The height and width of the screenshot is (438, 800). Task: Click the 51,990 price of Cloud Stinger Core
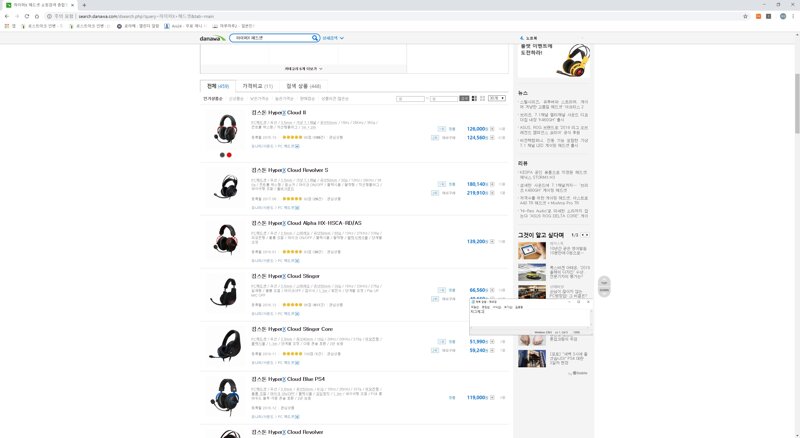tap(479, 342)
